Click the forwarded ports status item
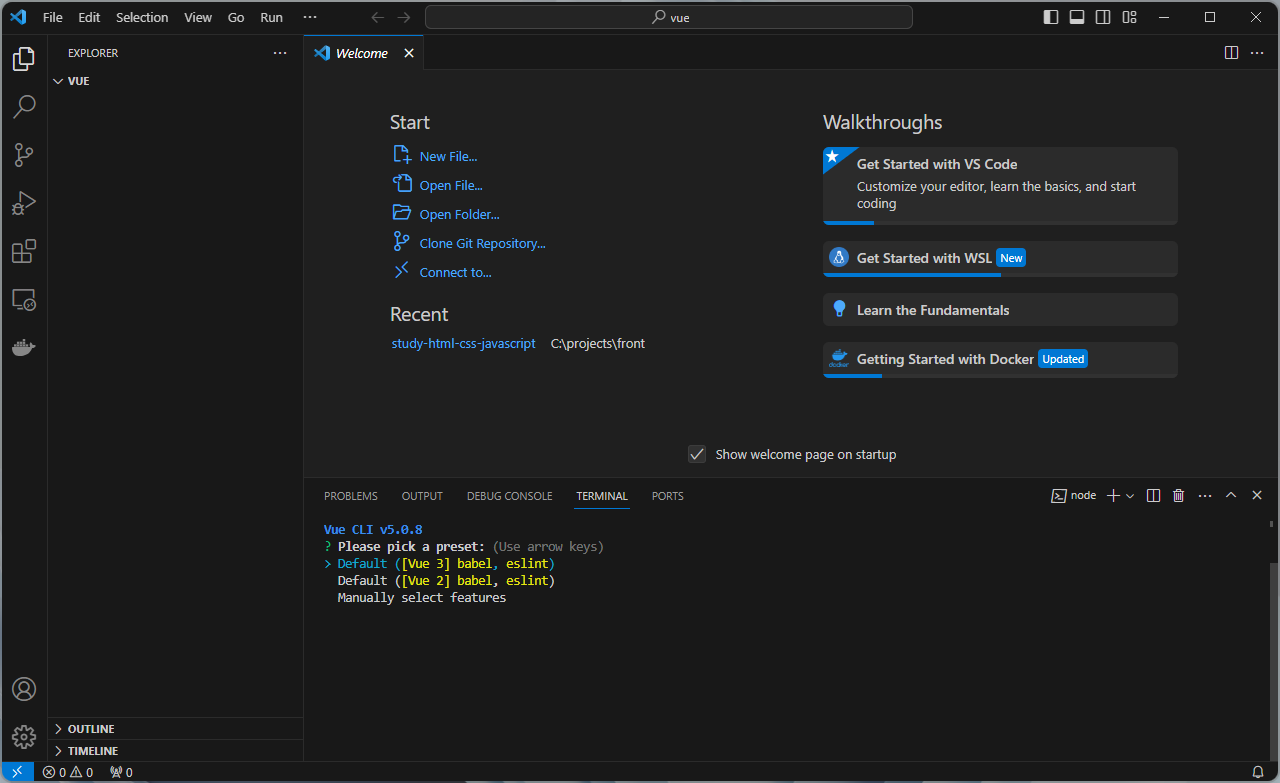The image size is (1280, 783). click(121, 772)
